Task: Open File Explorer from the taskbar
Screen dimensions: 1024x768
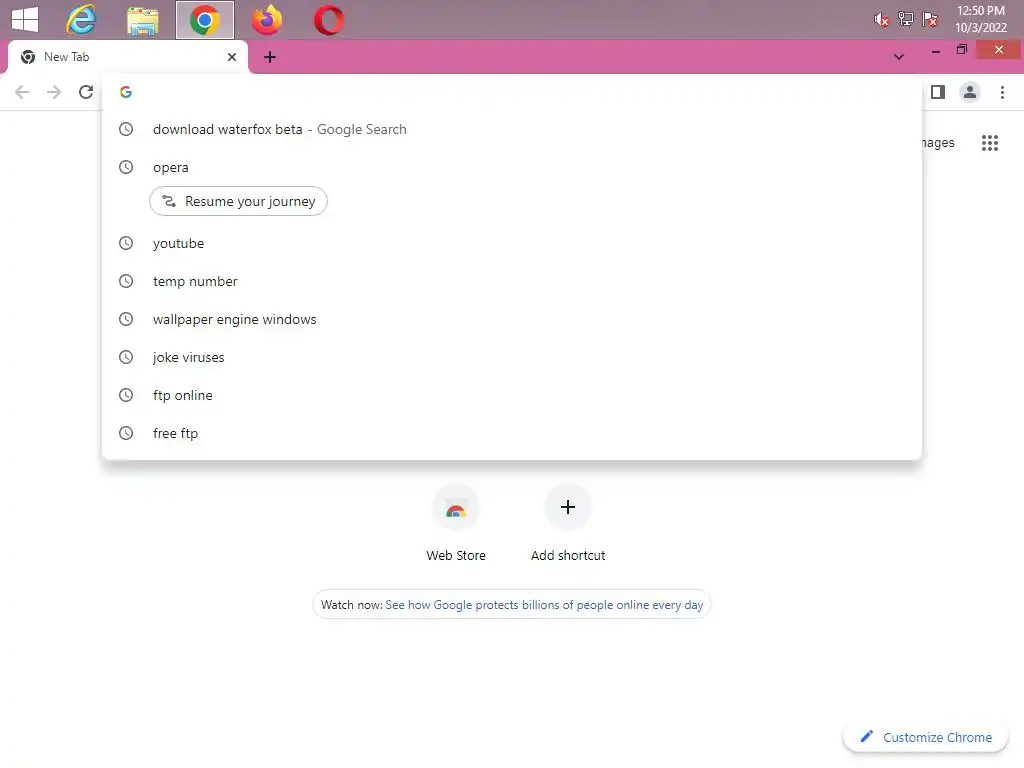Action: (x=142, y=20)
